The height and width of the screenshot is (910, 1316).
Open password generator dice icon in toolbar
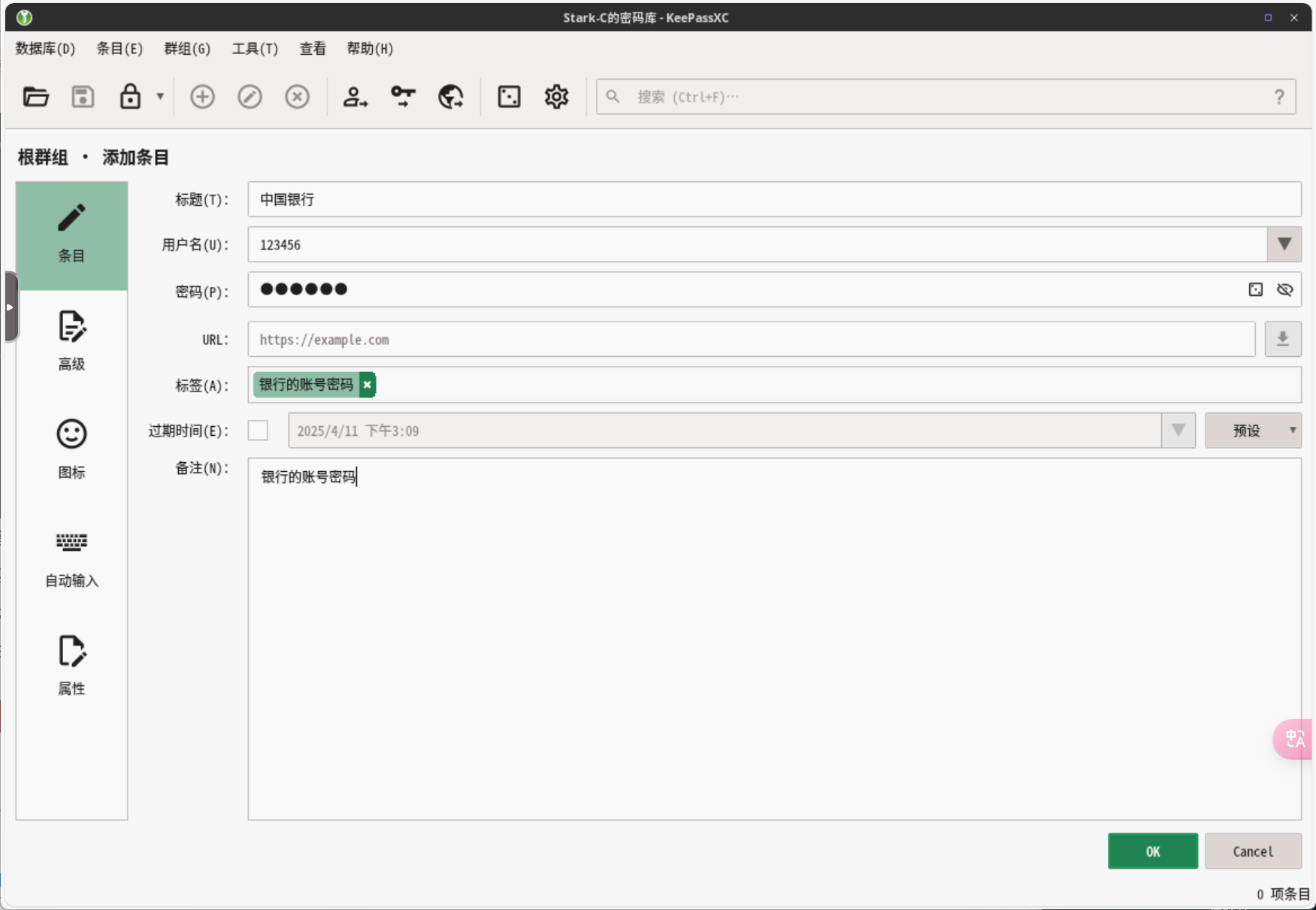(509, 97)
